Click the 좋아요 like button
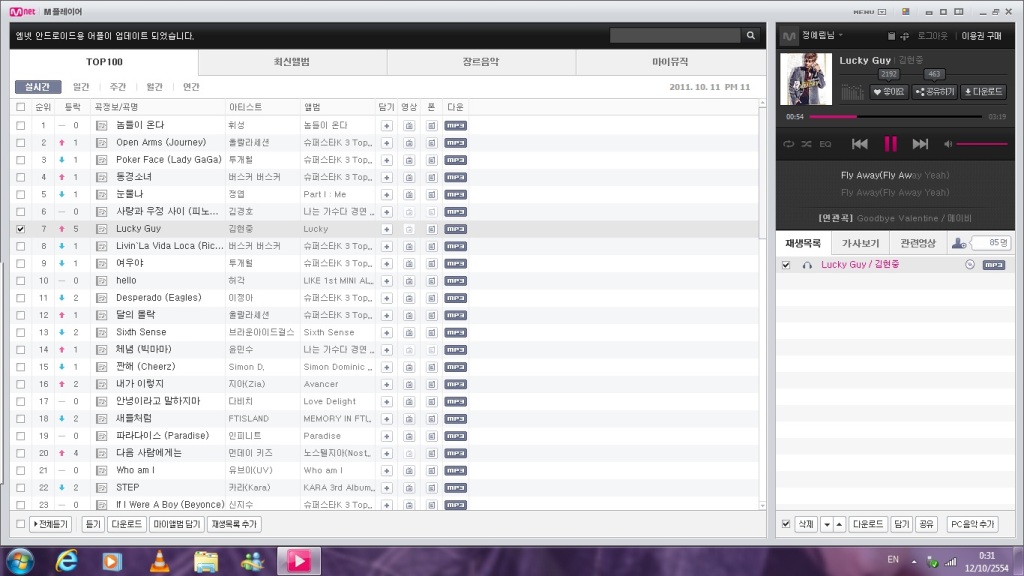This screenshot has width=1024, height=576. click(x=889, y=92)
